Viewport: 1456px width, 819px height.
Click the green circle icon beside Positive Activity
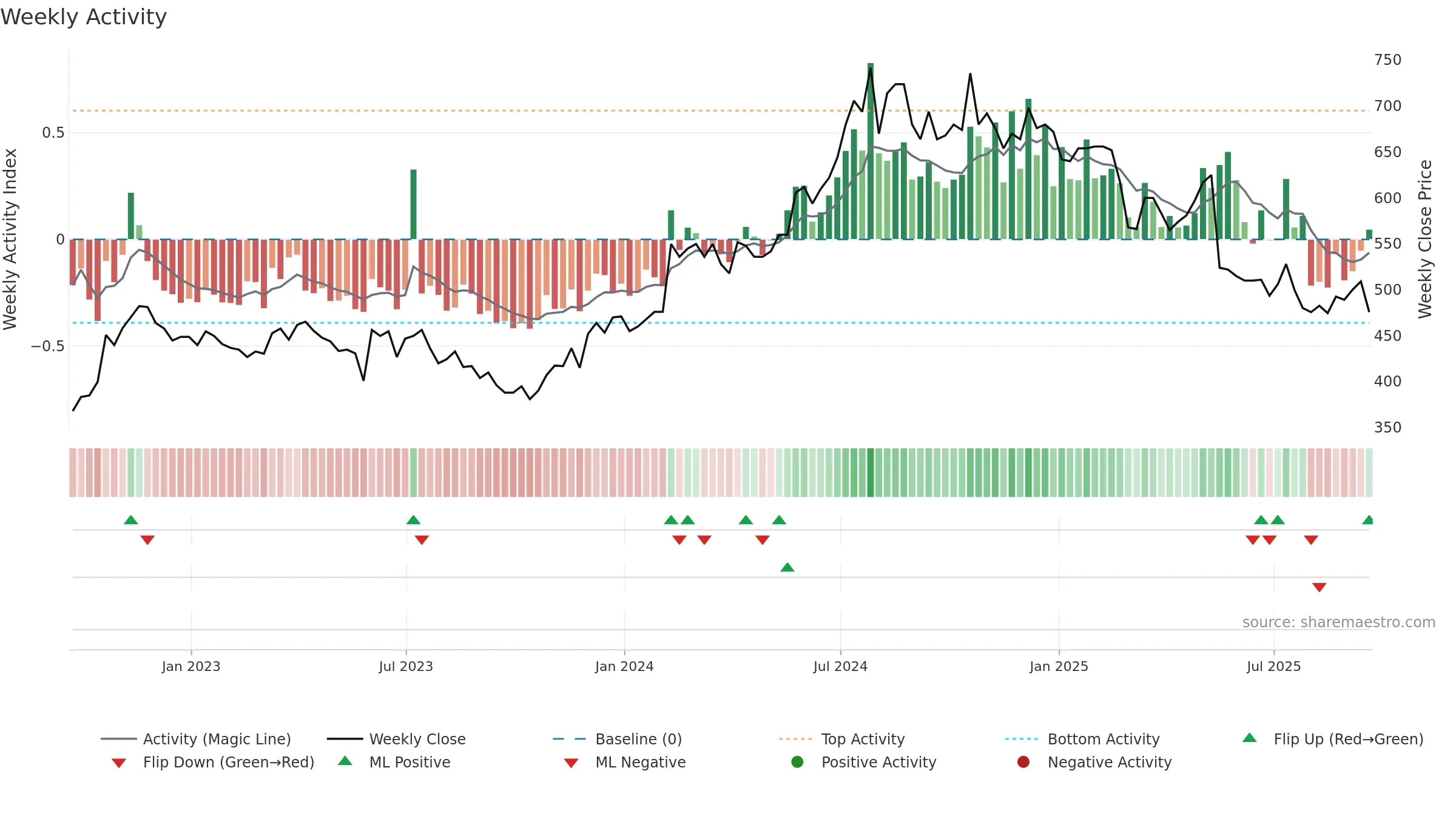click(797, 762)
